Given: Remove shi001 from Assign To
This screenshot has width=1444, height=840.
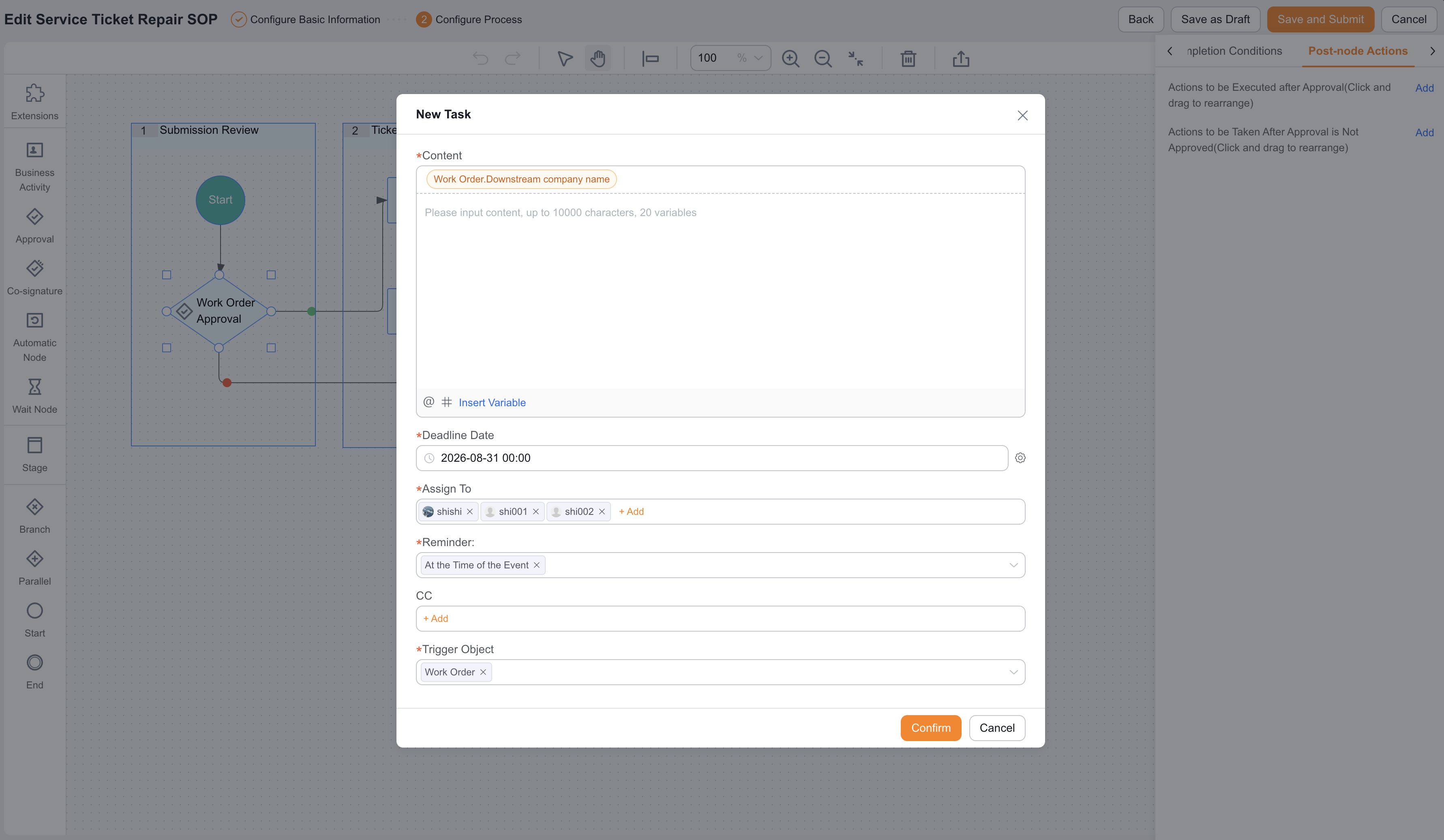Looking at the screenshot, I should tap(536, 512).
